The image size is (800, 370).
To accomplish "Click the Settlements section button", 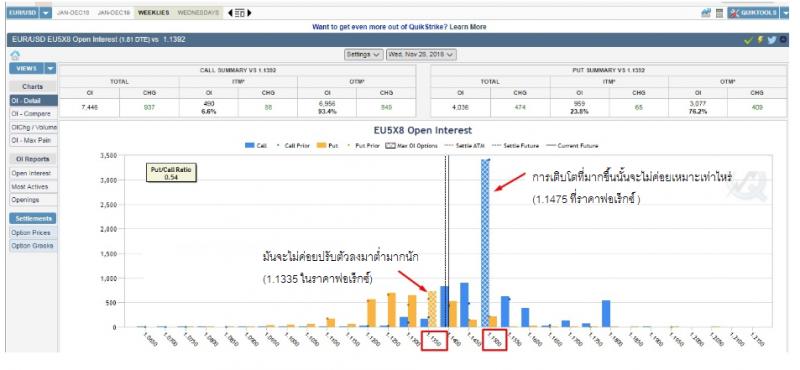I will (x=33, y=218).
